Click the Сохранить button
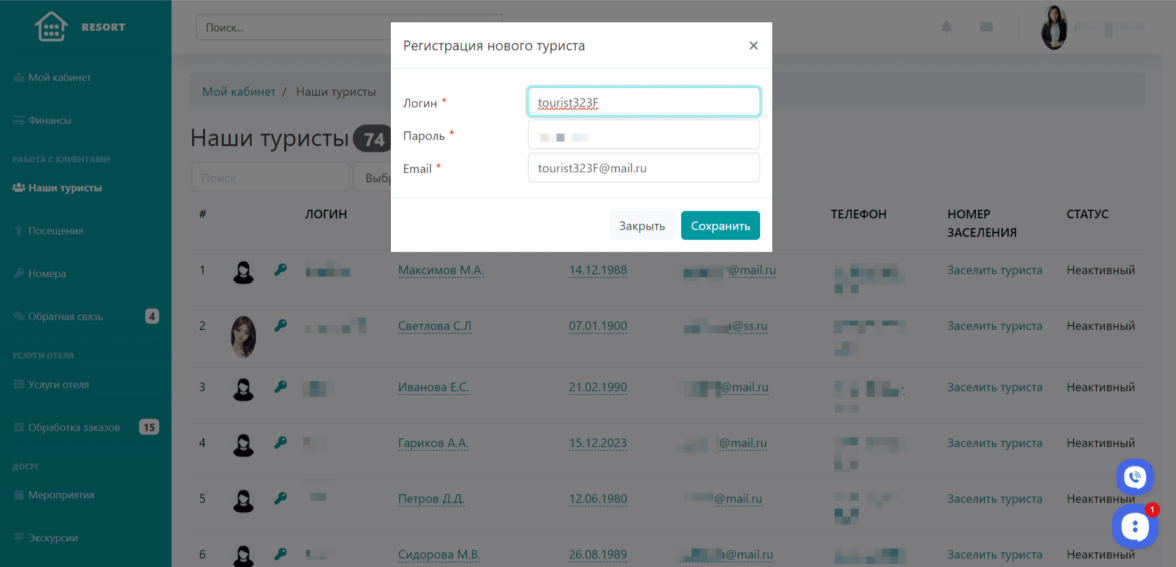Screen dimensions: 1176x567 [720, 226]
